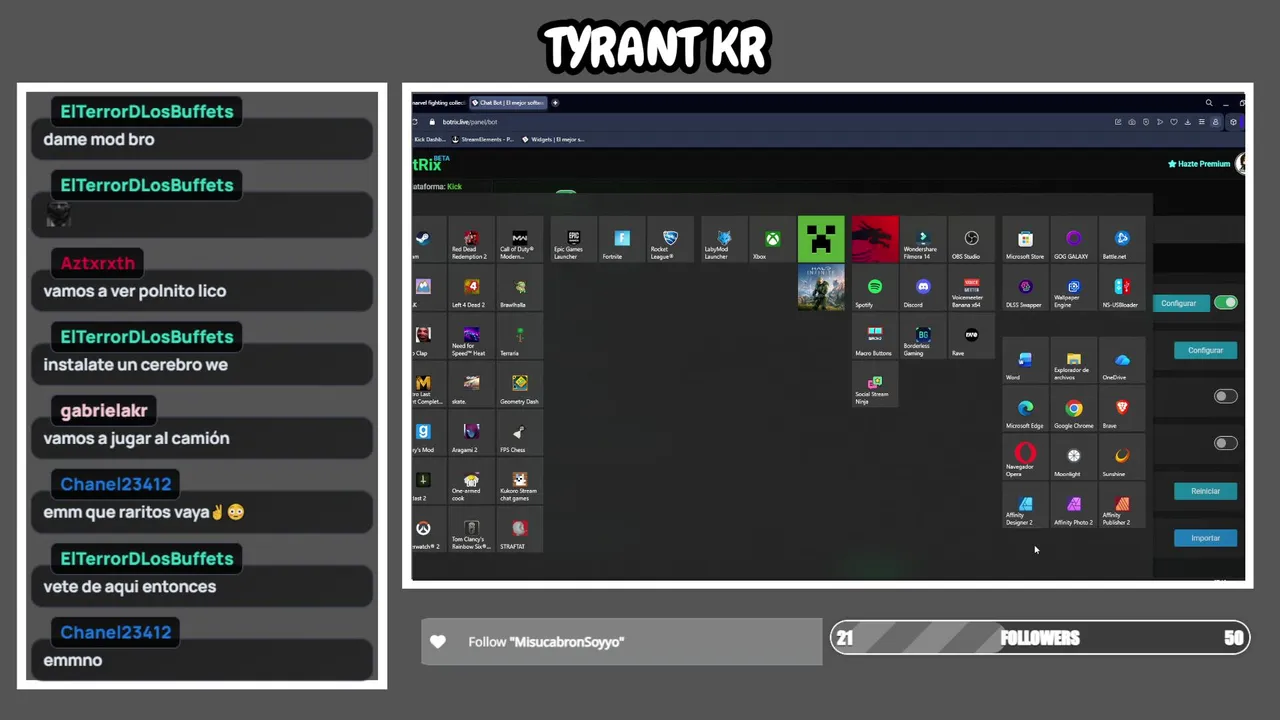
Task: Click the Configurar button without a toggle
Action: coord(1205,350)
